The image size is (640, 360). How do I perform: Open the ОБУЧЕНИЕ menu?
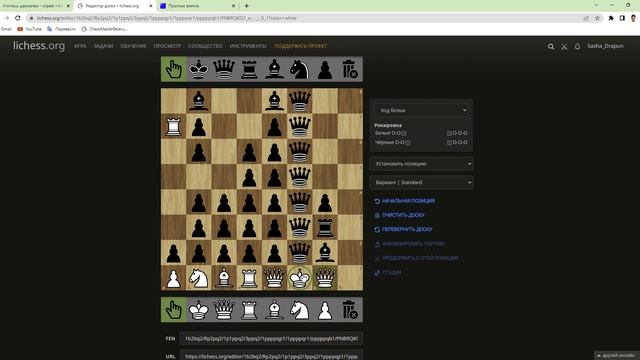(133, 46)
